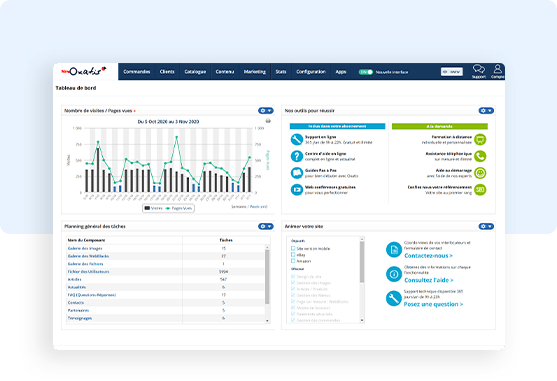Viewport: 557px width, 381px height.
Task: Click the Posez une question wrench icon
Action: tap(394, 298)
